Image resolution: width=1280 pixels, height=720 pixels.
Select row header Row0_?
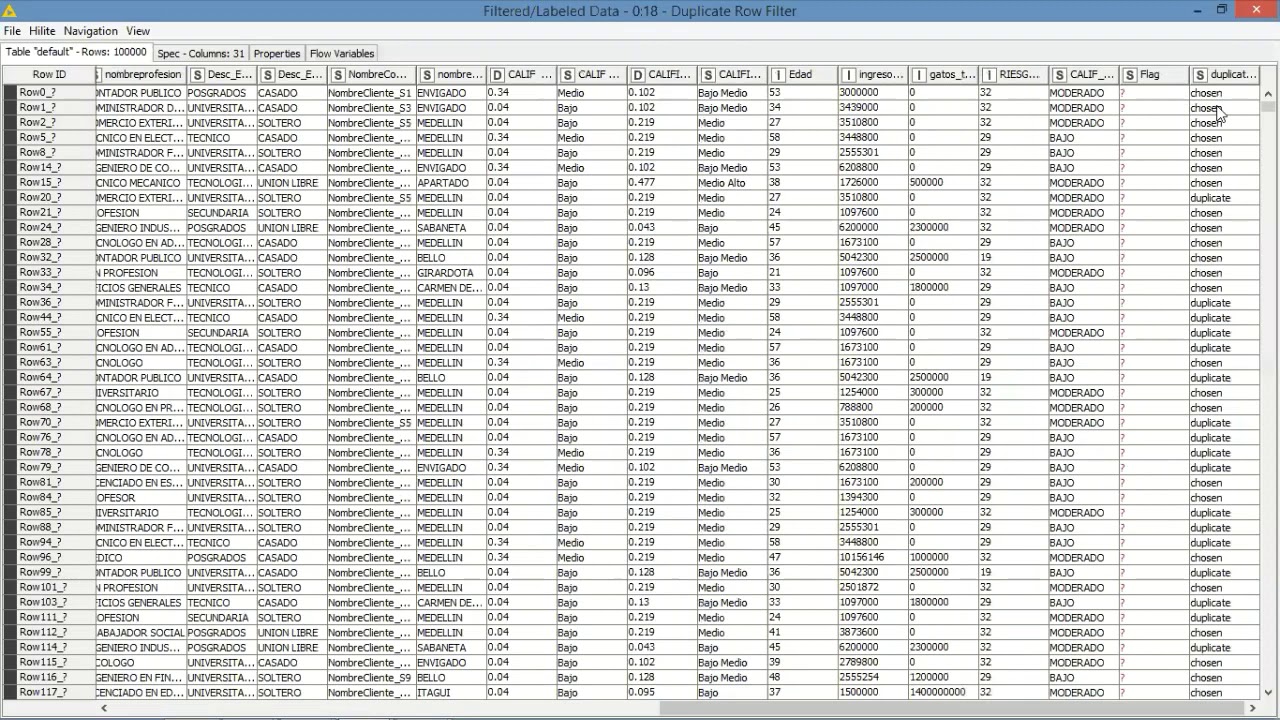pyautogui.click(x=49, y=93)
